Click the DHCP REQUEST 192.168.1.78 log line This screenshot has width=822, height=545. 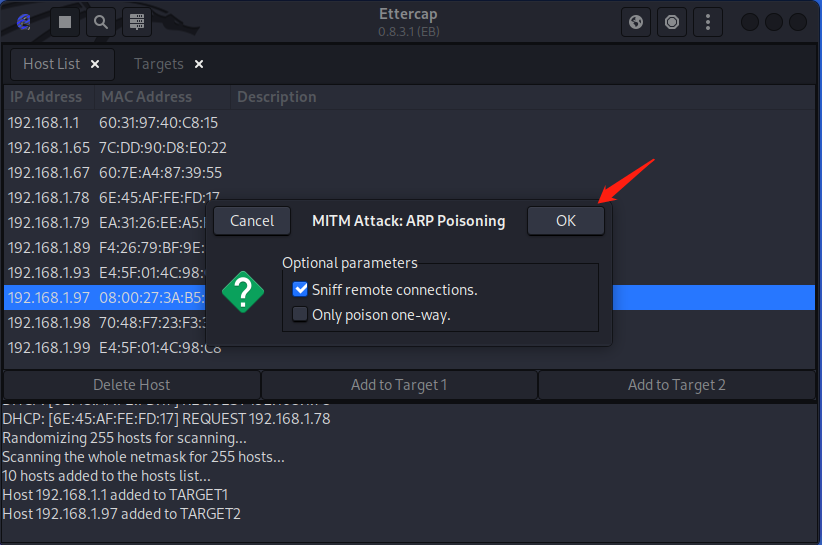(166, 419)
